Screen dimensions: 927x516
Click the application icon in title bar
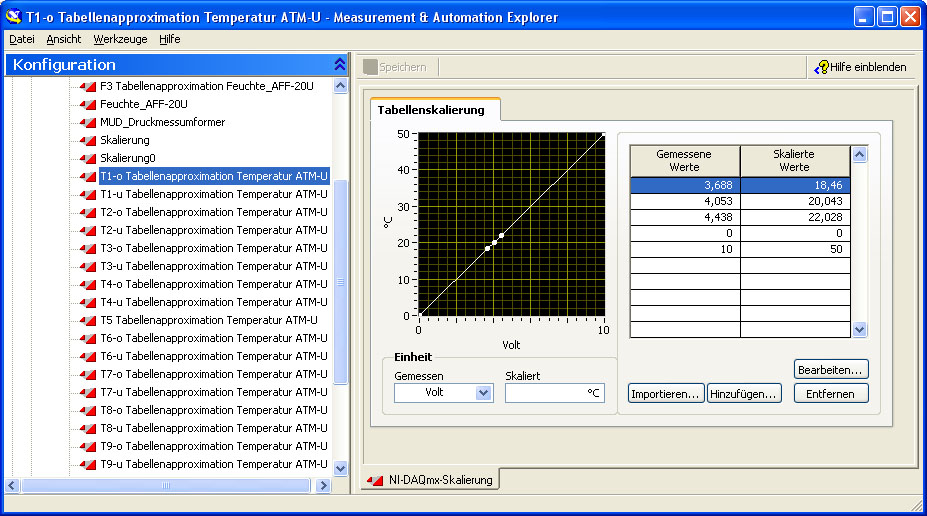(13, 17)
